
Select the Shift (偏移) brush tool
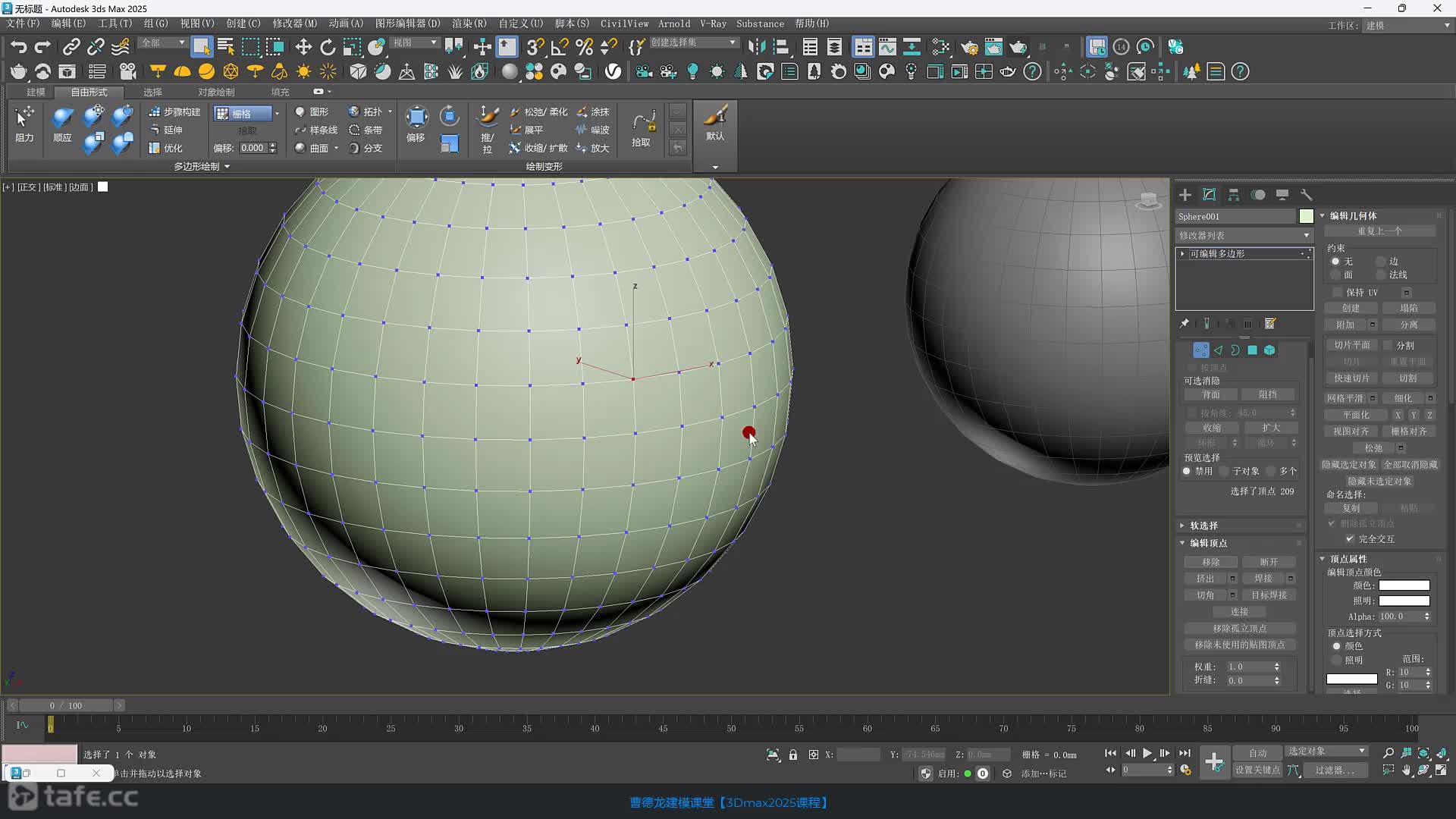(416, 124)
